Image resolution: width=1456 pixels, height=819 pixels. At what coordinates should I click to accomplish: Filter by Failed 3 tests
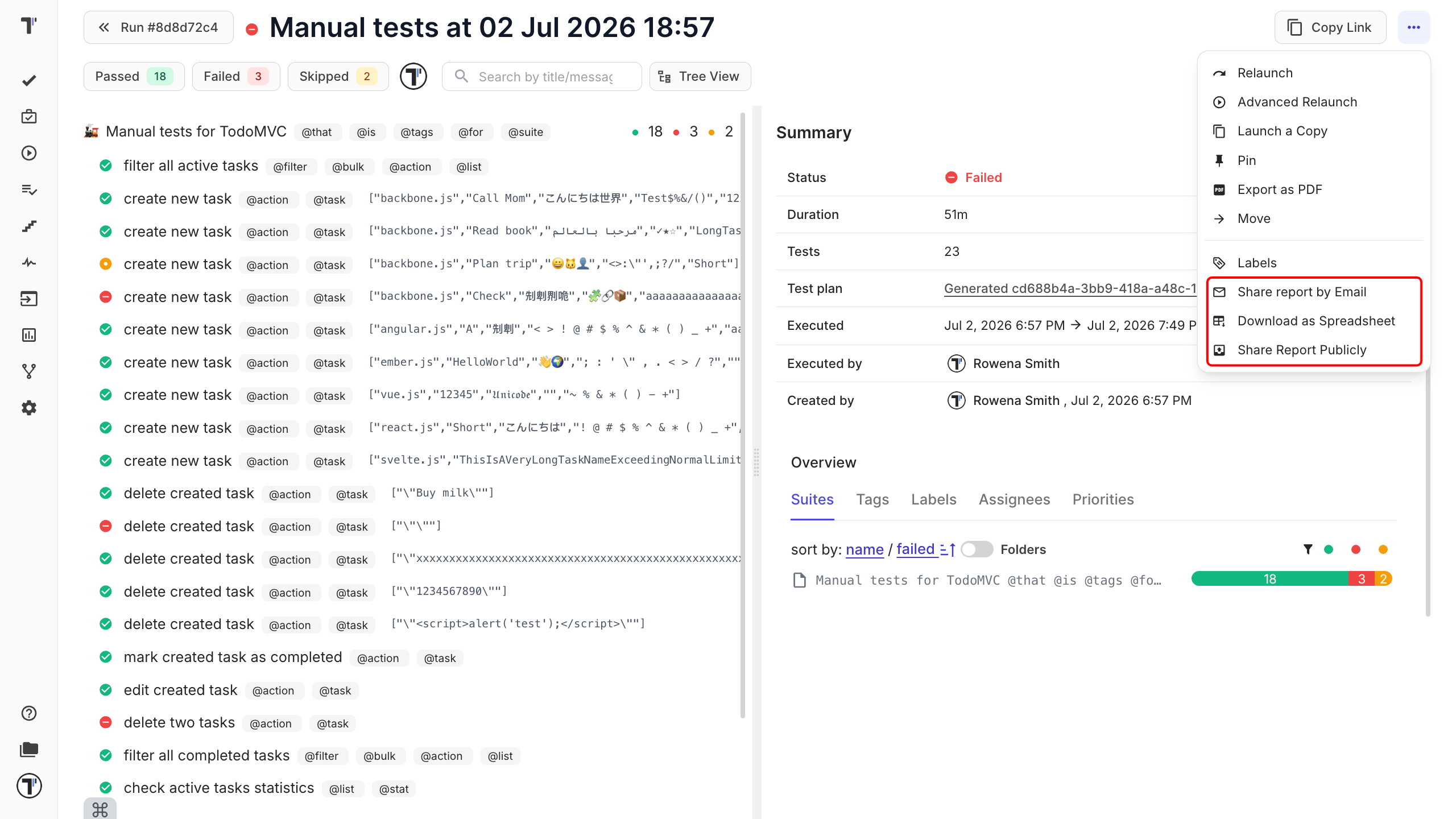(236, 76)
